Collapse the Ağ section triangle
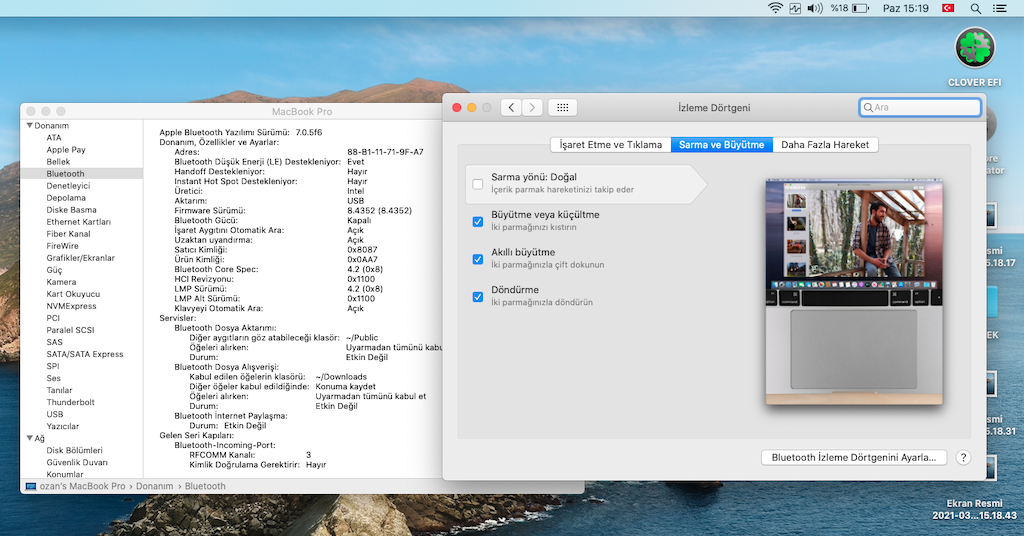1024x536 pixels. (28, 438)
